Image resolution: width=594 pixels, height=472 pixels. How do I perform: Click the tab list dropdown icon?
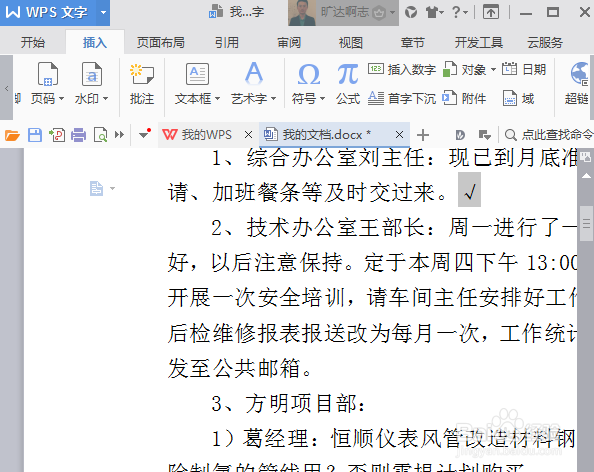(x=485, y=135)
